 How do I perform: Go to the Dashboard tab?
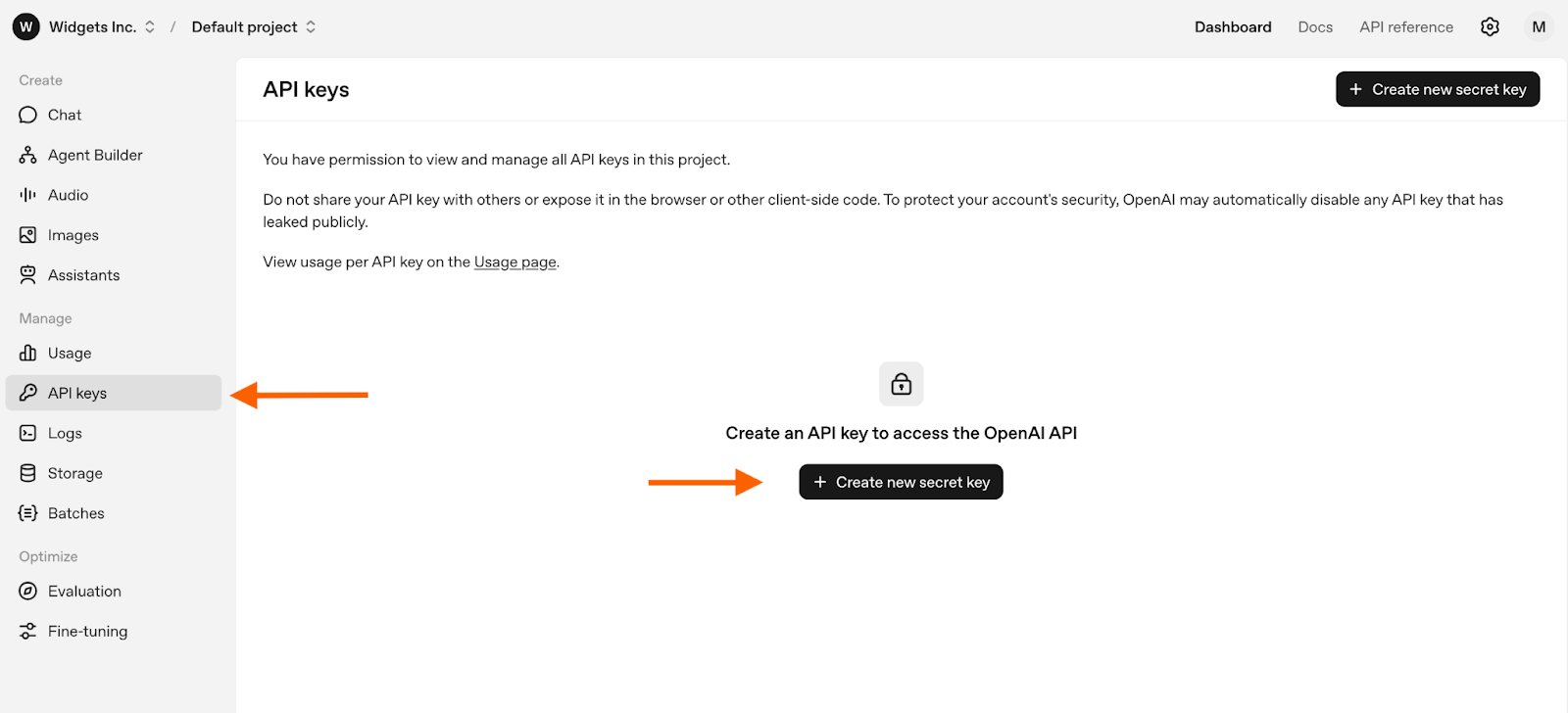[x=1233, y=27]
